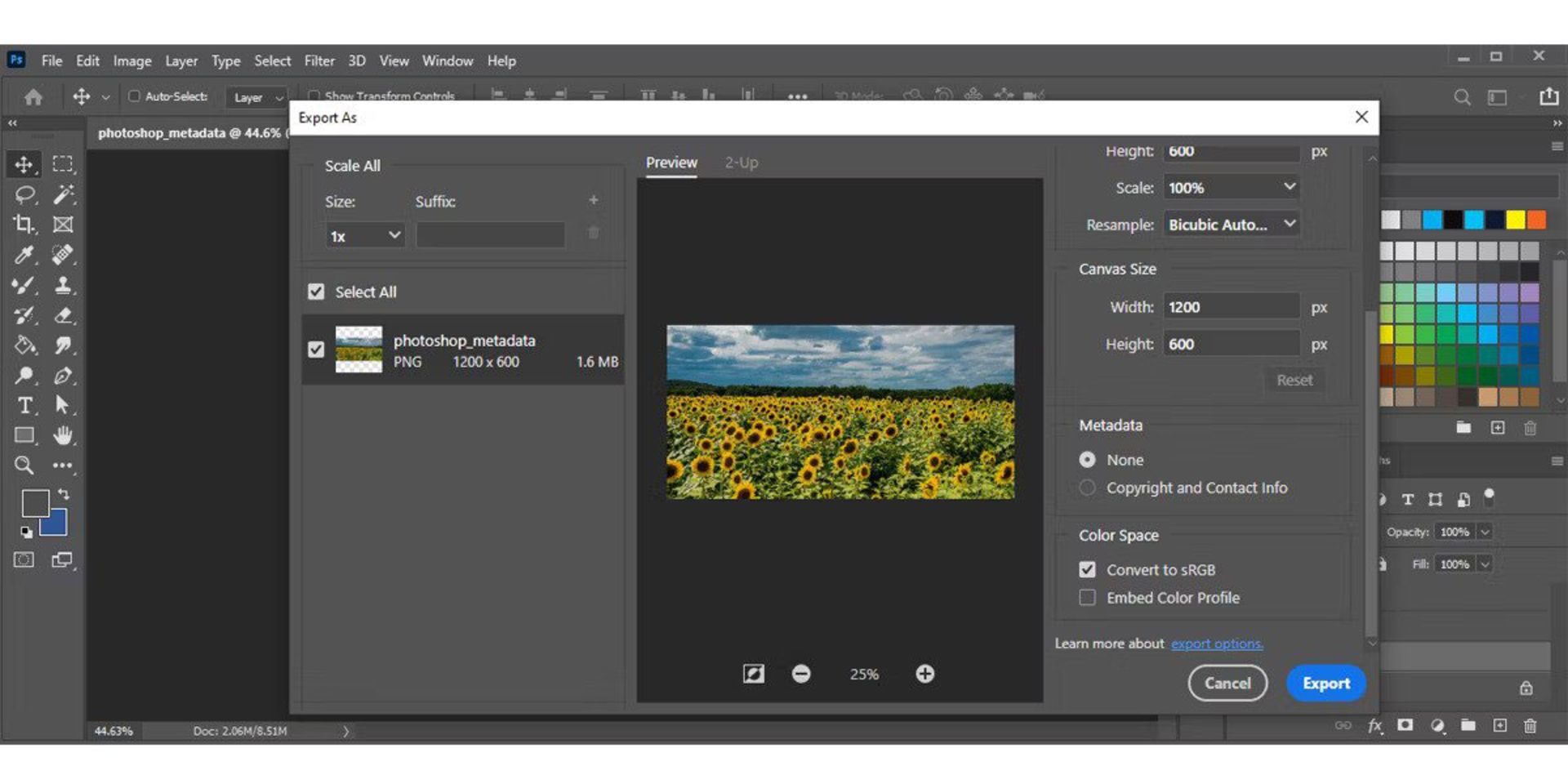Viewport: 1568px width, 784px height.
Task: Click the blue Export button
Action: point(1325,684)
